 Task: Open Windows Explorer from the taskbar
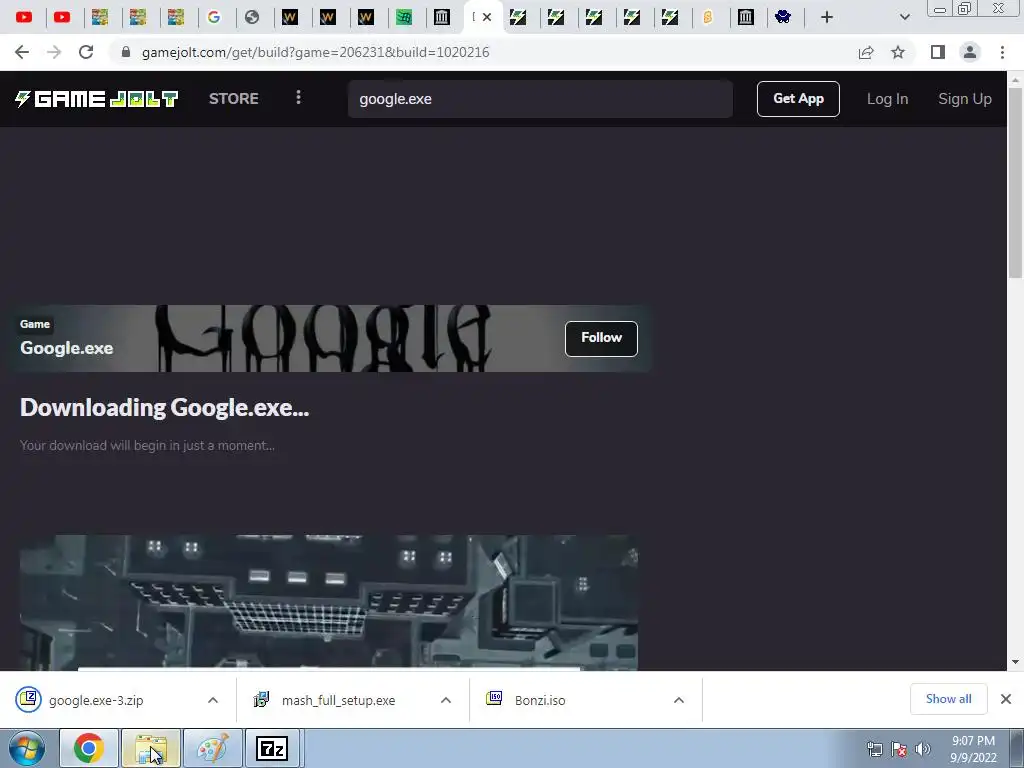pos(151,748)
